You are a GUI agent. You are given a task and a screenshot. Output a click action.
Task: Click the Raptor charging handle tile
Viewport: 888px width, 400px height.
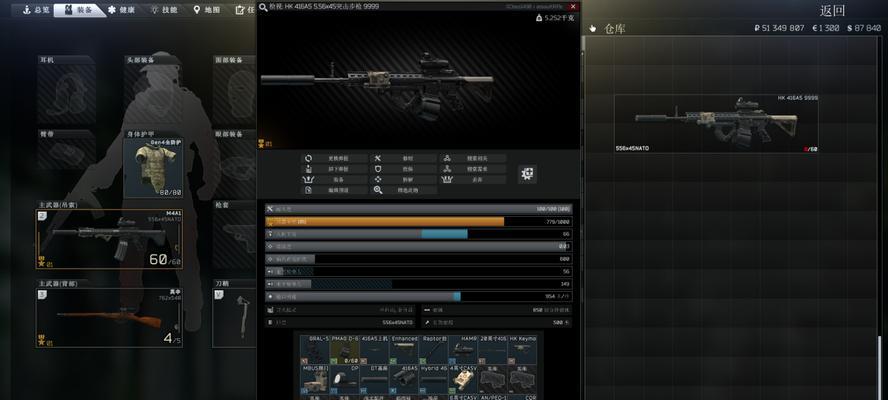[x=433, y=350]
